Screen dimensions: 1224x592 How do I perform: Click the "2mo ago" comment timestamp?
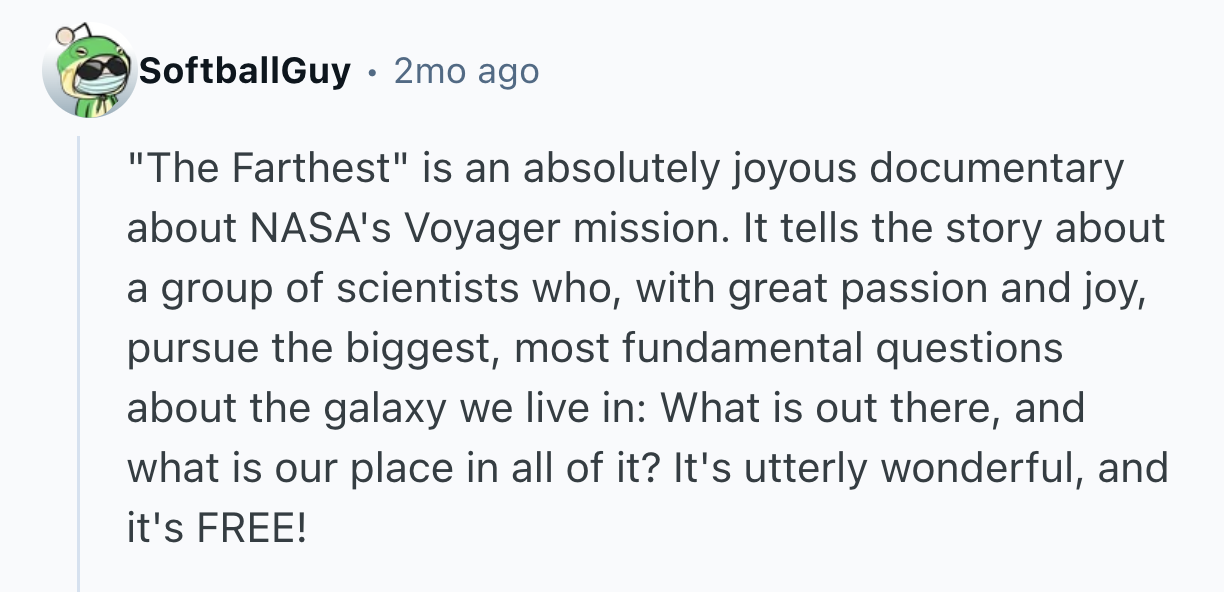coord(466,71)
